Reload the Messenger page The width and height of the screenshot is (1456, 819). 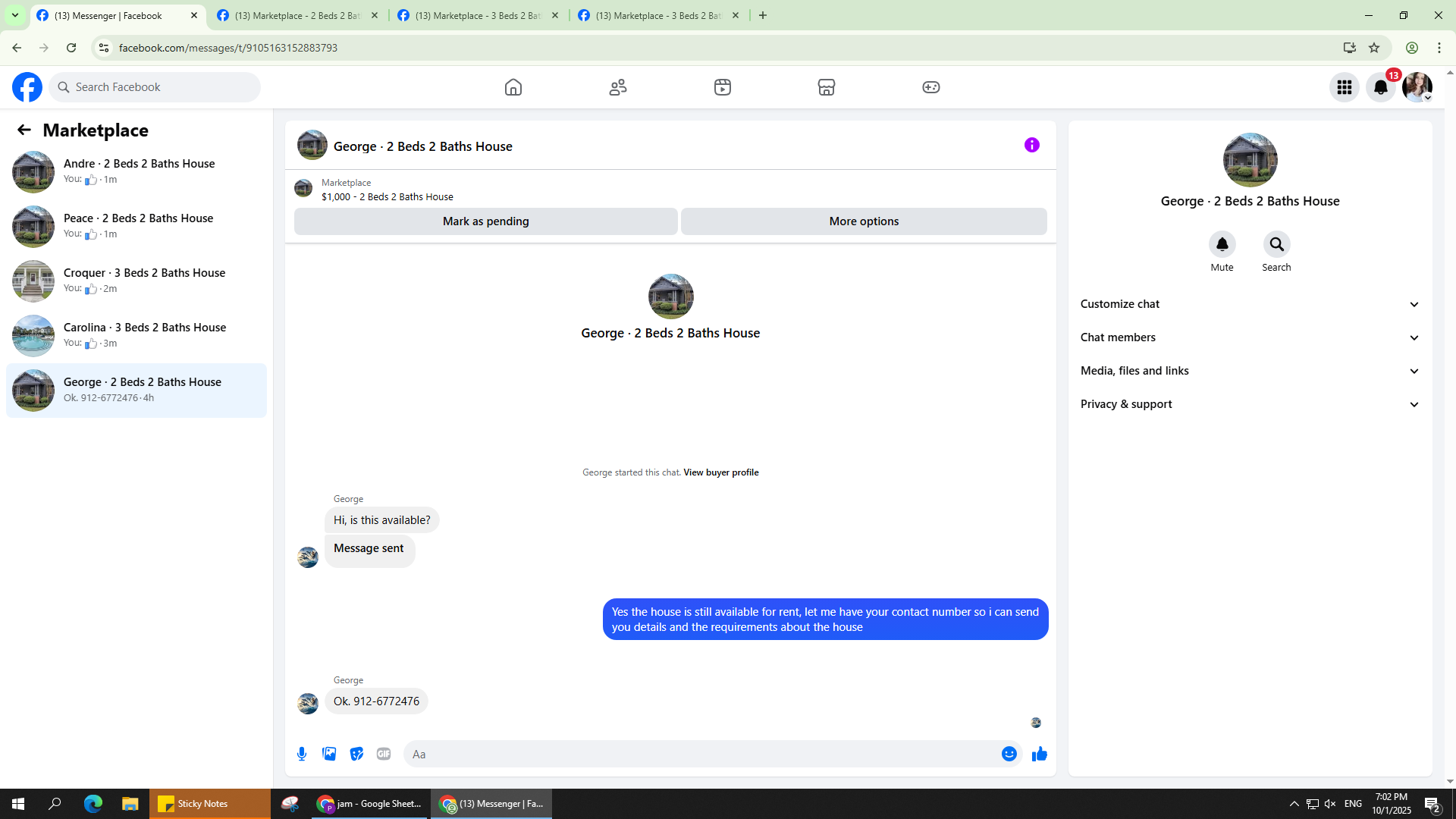point(71,48)
